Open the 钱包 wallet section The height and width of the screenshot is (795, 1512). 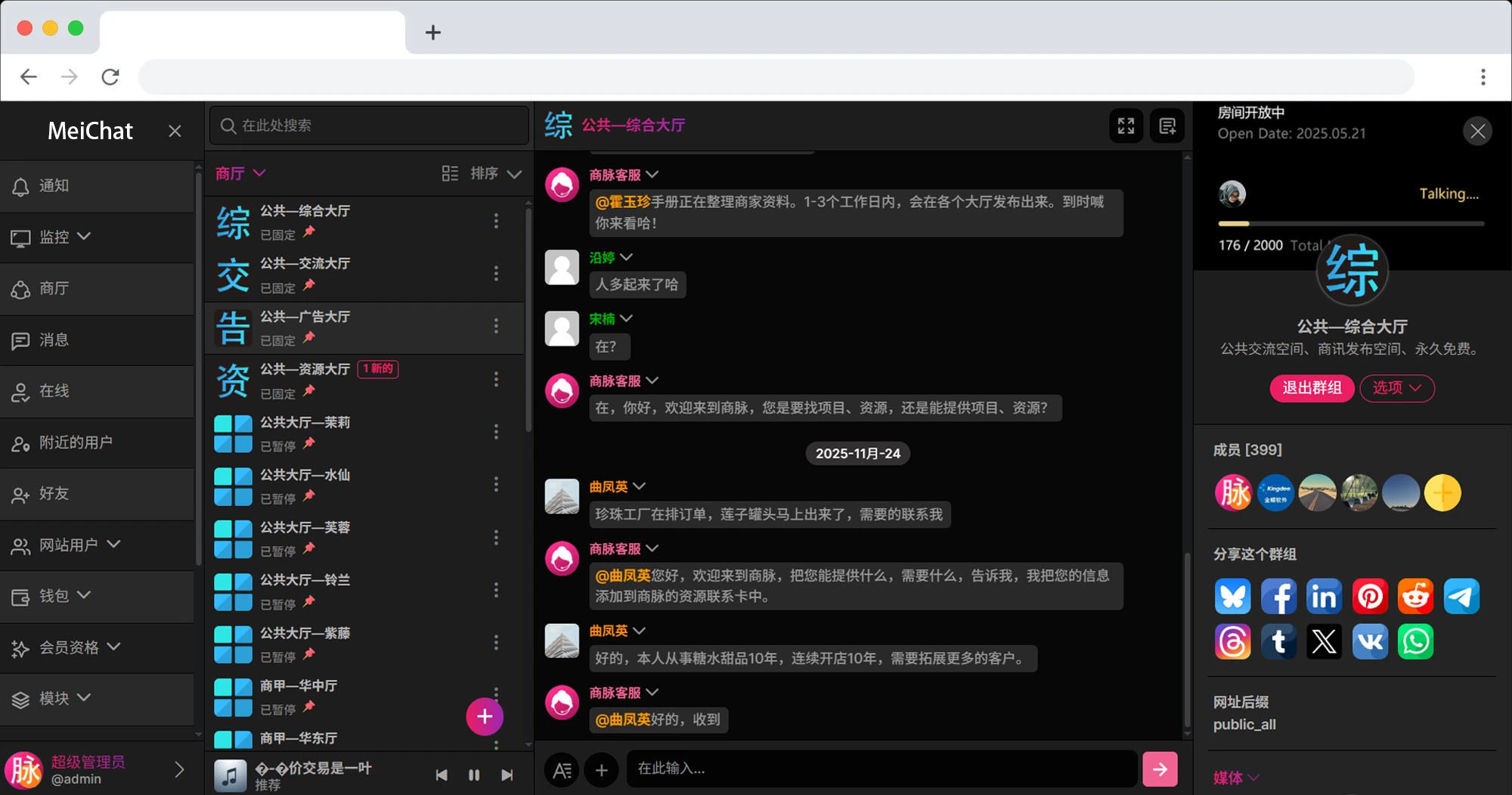[x=64, y=596]
